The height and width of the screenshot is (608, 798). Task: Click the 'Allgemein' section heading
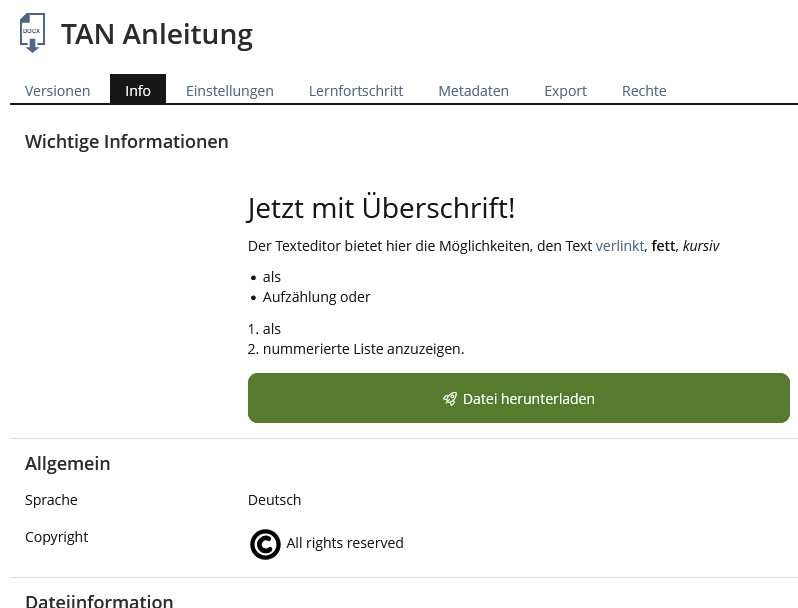pyautogui.click(x=68, y=464)
